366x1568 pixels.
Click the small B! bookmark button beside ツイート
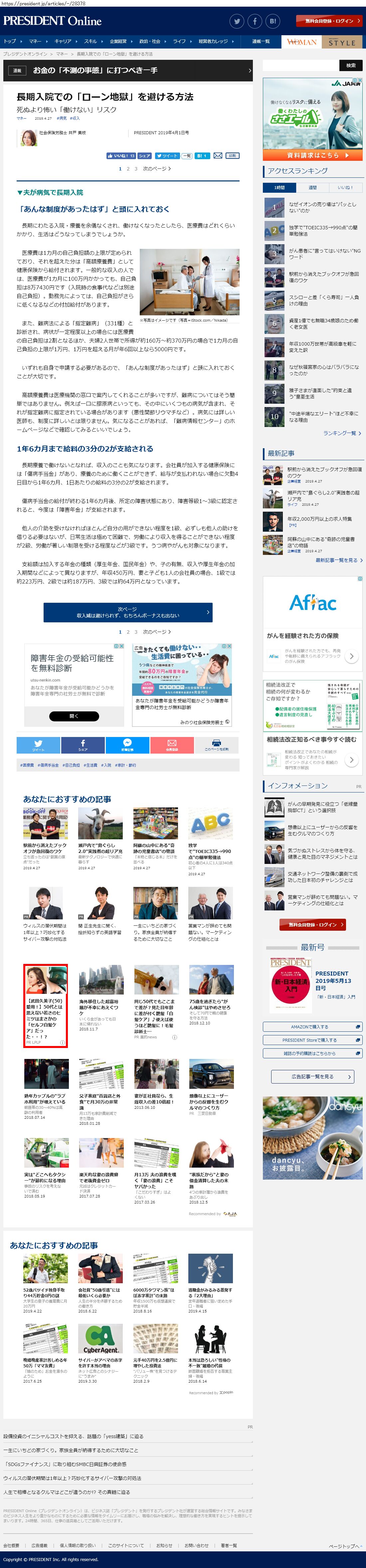(203, 156)
